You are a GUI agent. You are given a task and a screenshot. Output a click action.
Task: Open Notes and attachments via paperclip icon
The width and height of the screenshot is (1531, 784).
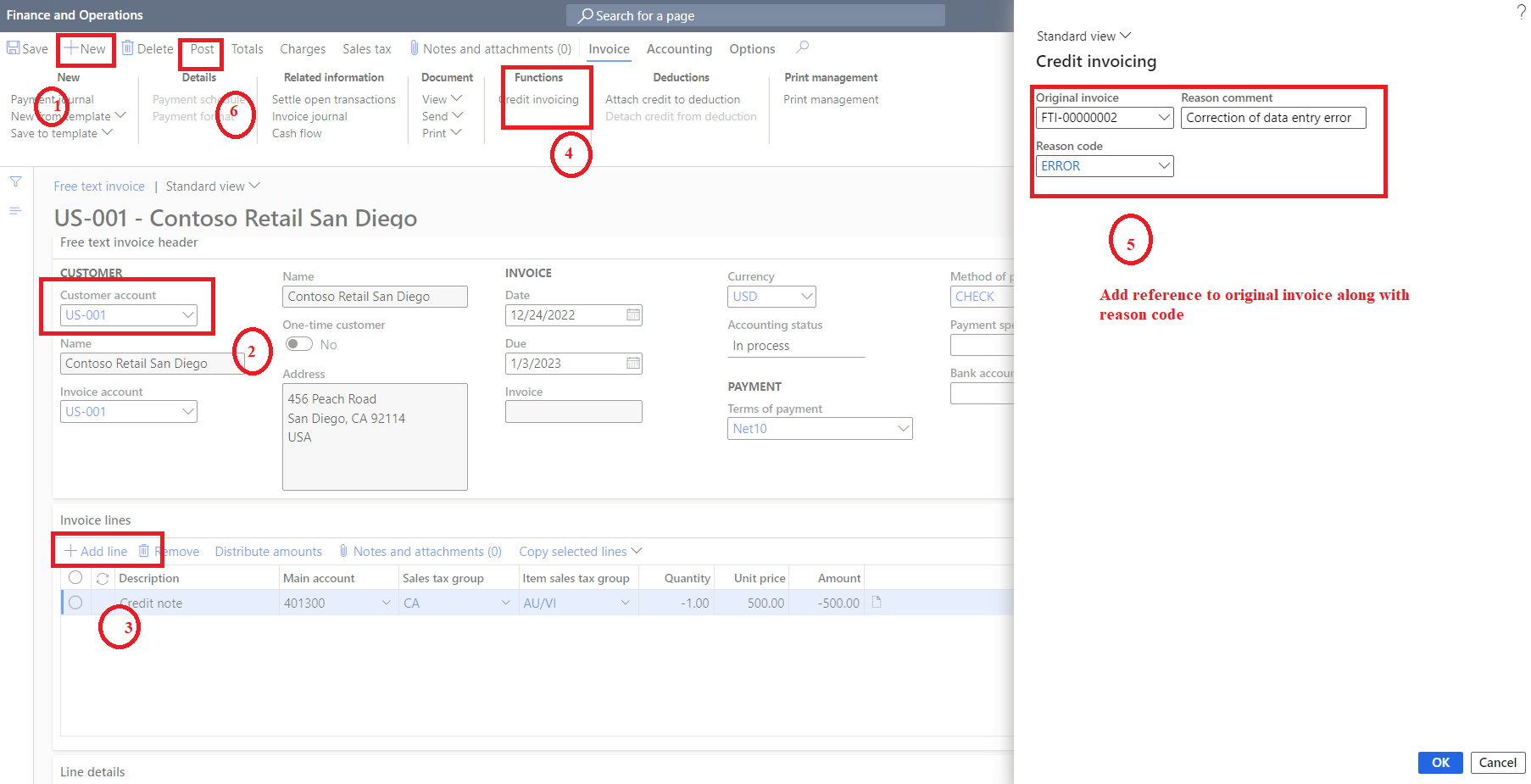coord(415,48)
